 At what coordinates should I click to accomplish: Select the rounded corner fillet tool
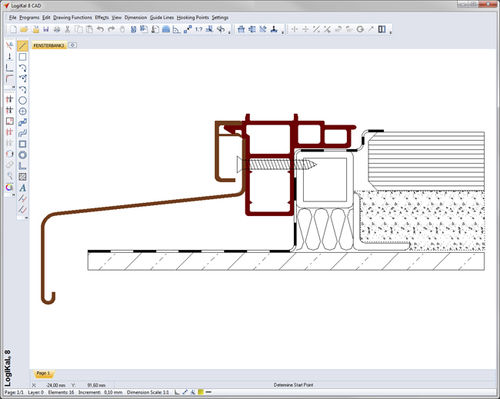[9, 79]
